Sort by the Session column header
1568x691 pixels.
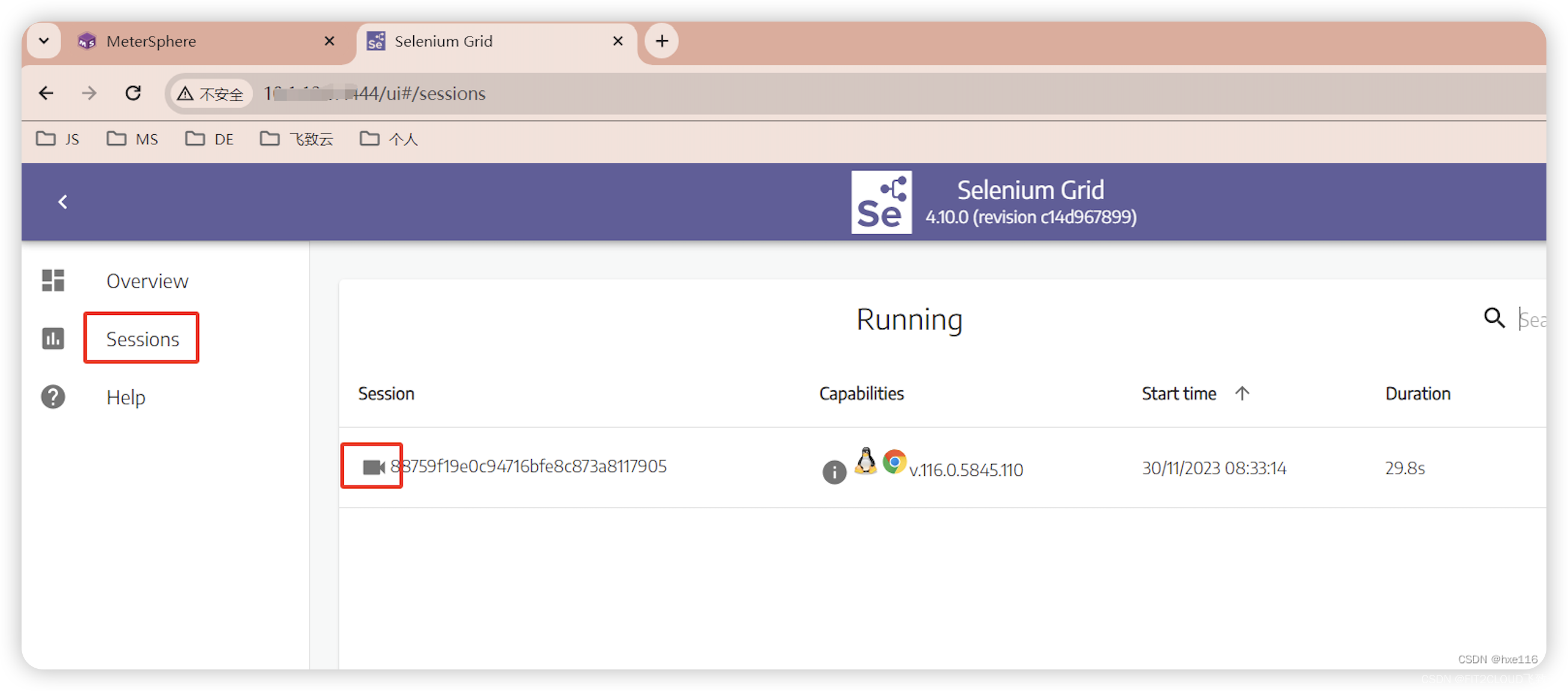[x=386, y=393]
